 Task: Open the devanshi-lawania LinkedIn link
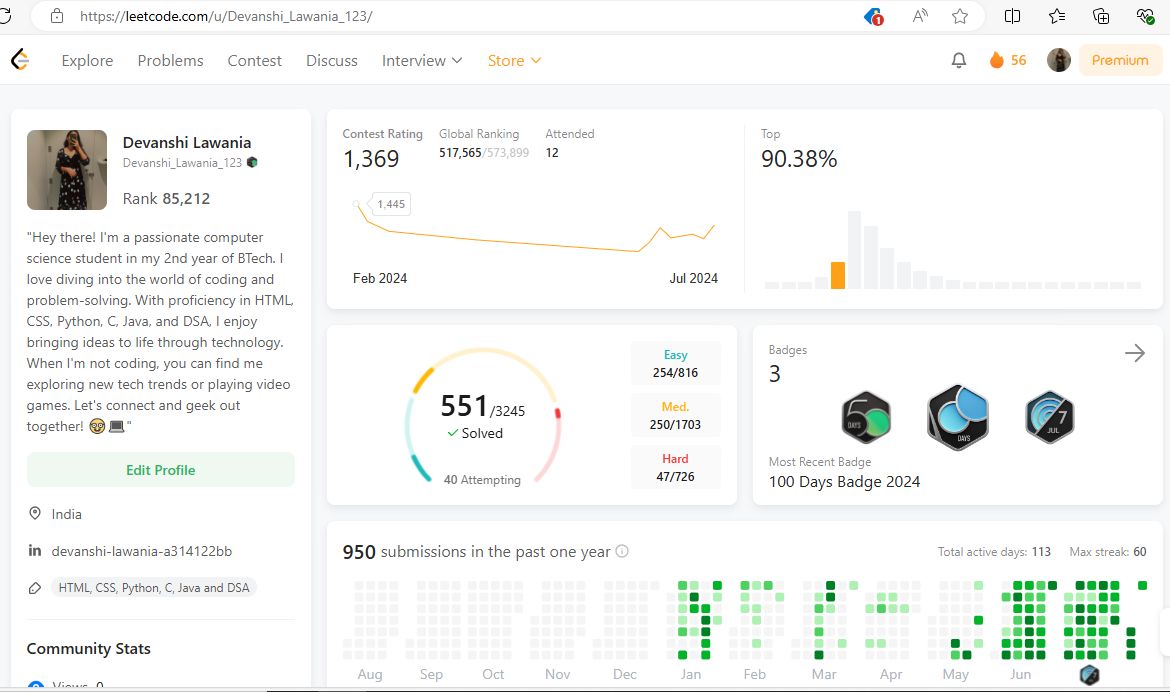pos(141,551)
